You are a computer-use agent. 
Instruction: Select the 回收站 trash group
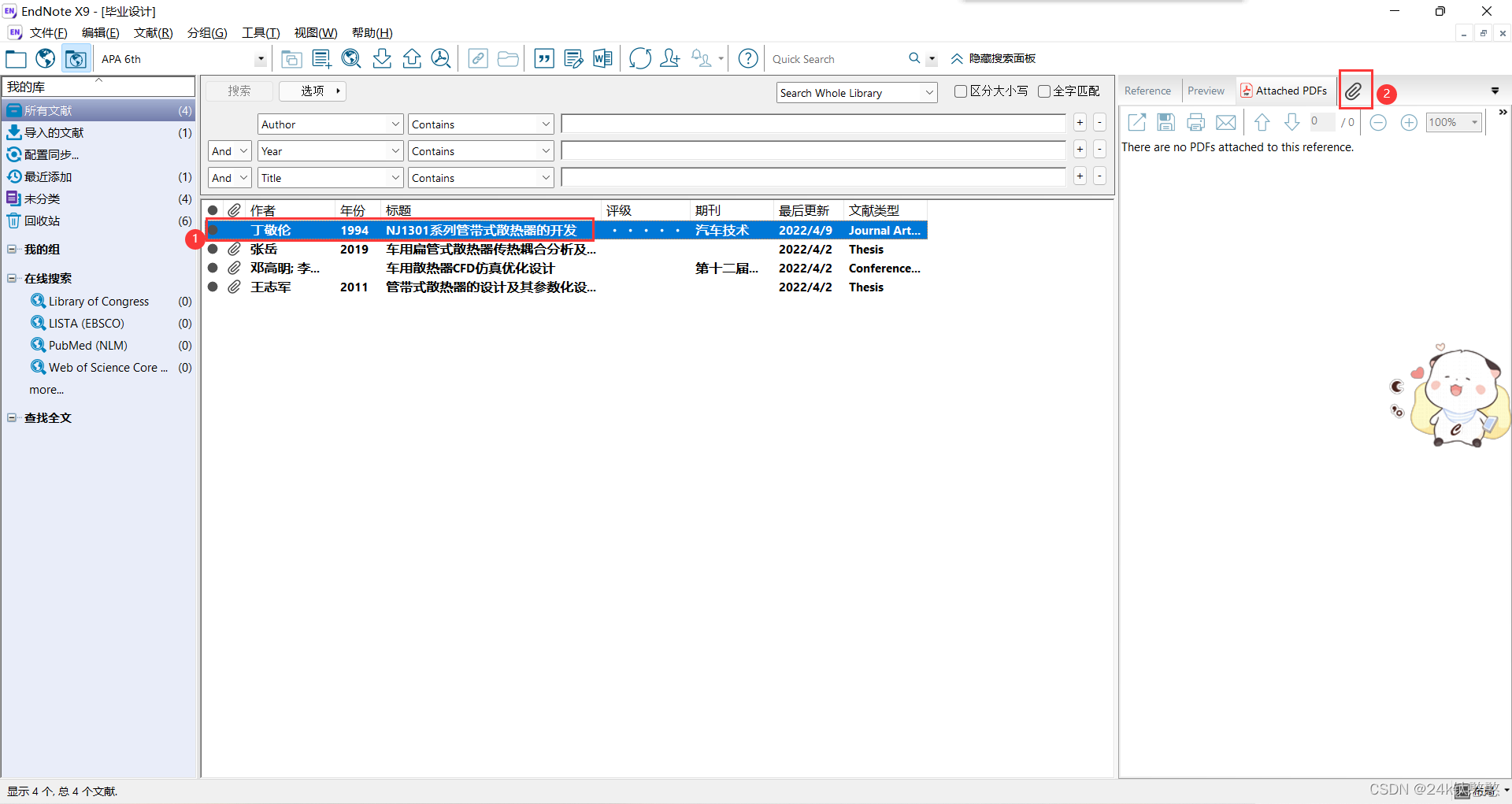(98, 220)
